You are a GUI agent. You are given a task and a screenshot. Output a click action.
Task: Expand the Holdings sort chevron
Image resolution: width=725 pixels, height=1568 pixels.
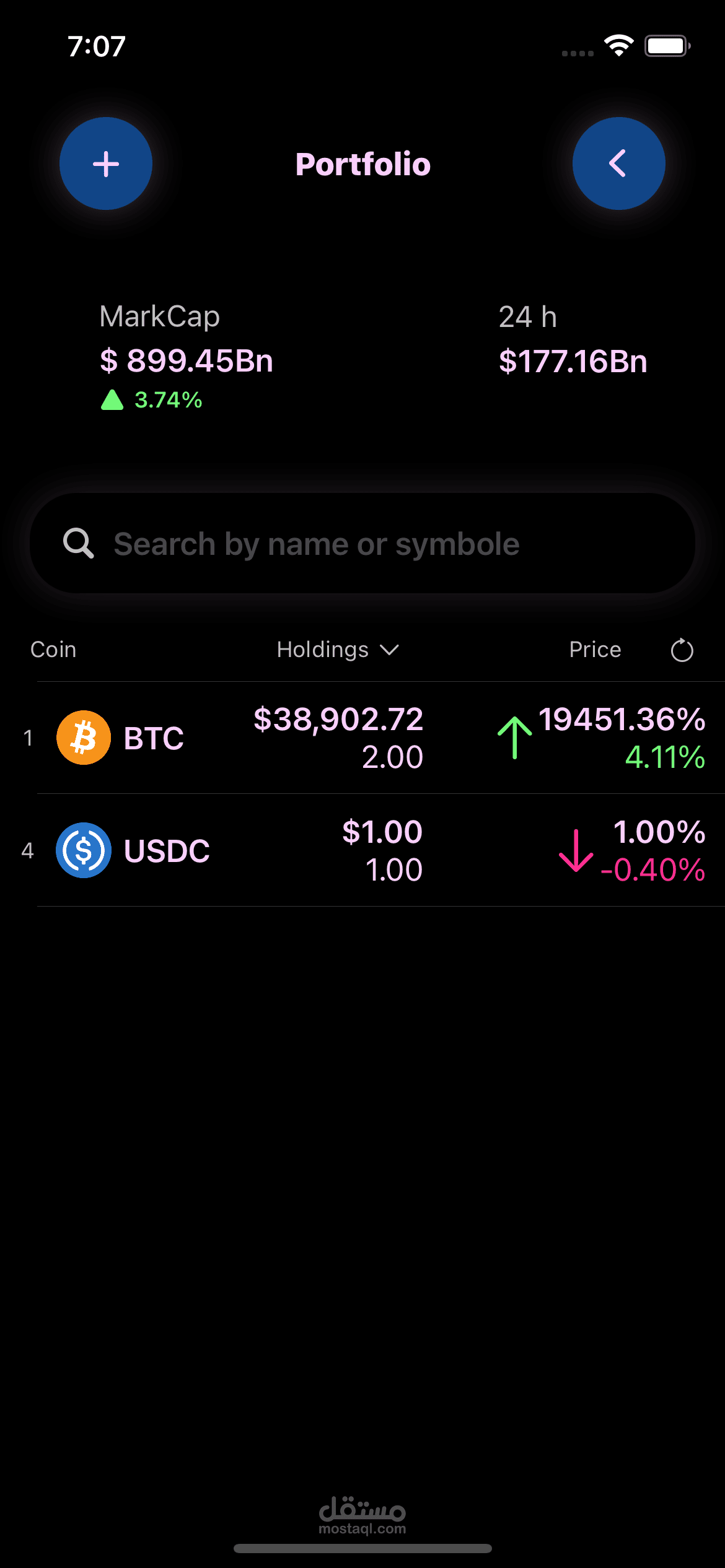click(390, 650)
